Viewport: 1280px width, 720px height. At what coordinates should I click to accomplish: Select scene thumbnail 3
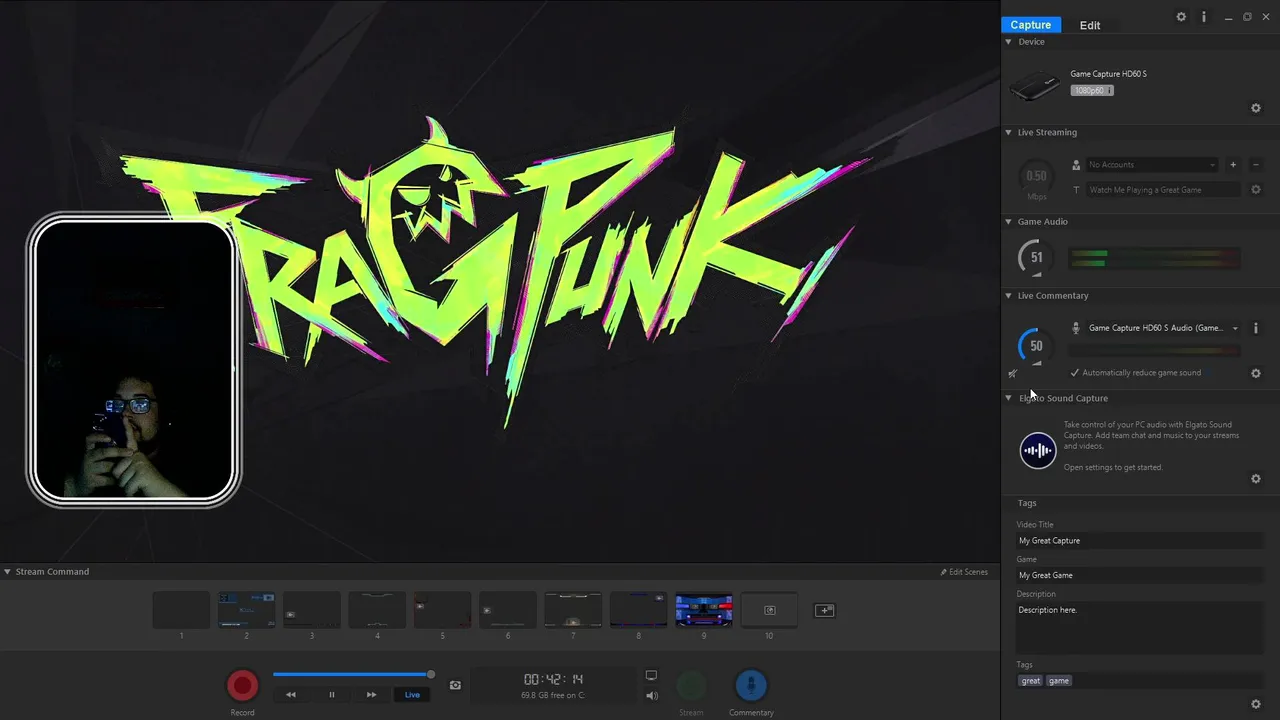coord(312,610)
